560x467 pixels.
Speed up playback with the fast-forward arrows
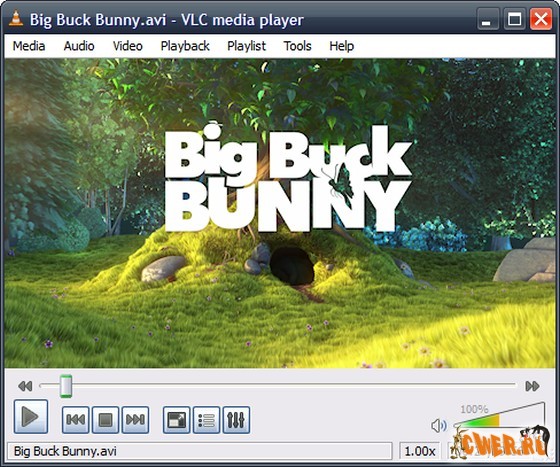tap(532, 386)
